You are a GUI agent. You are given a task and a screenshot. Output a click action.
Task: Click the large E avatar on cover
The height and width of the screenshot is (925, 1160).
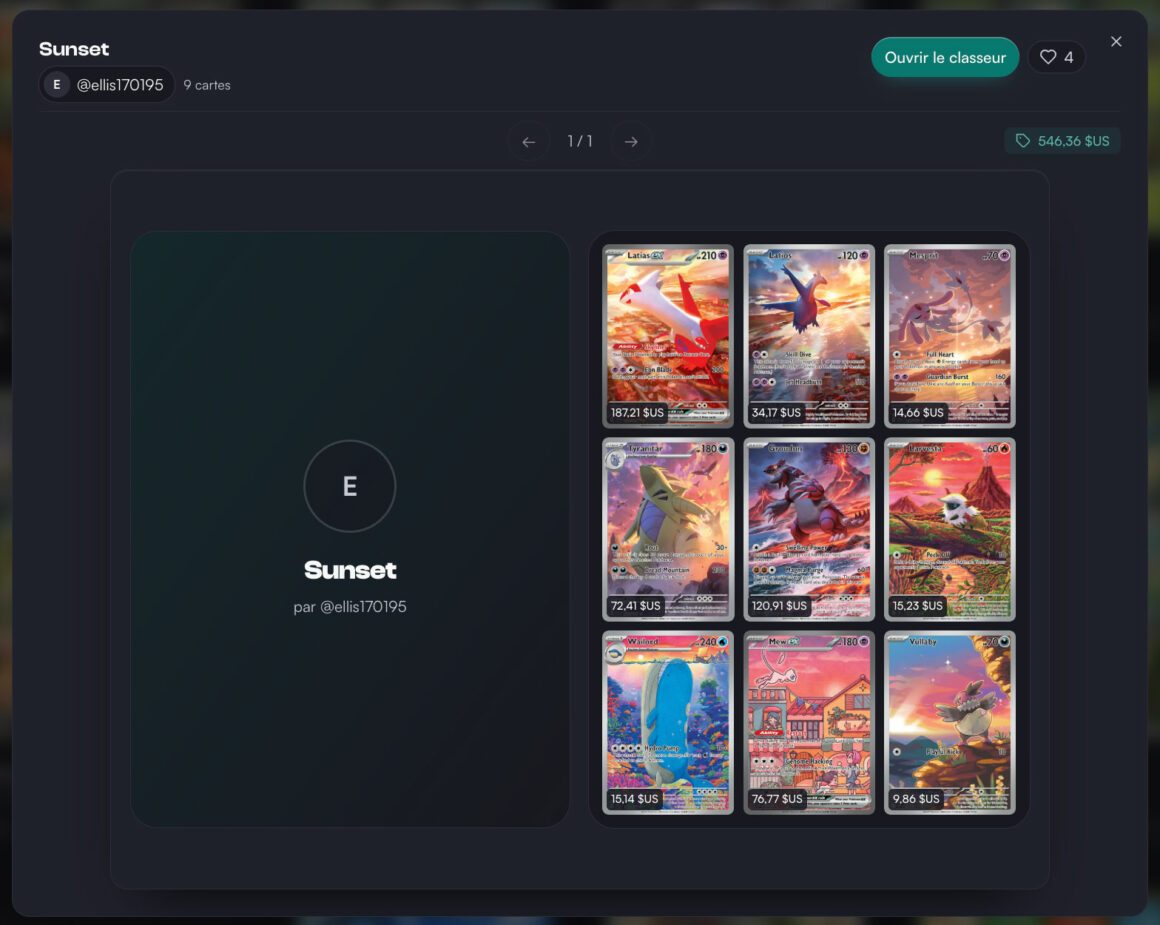(350, 486)
